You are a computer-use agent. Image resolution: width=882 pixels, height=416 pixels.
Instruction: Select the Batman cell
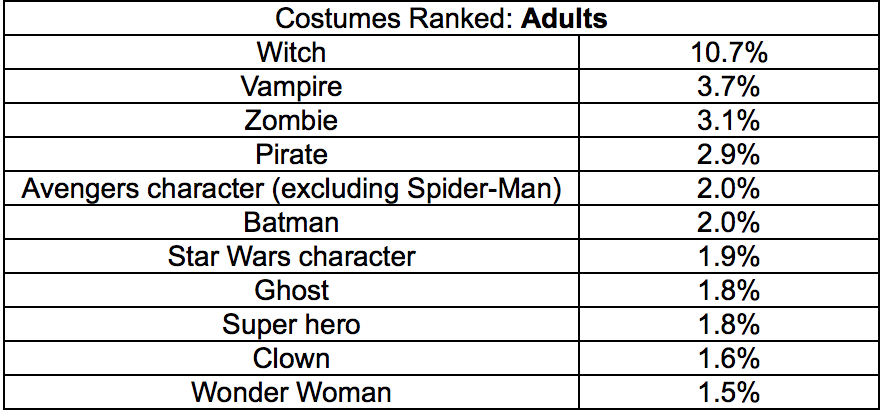[291, 223]
